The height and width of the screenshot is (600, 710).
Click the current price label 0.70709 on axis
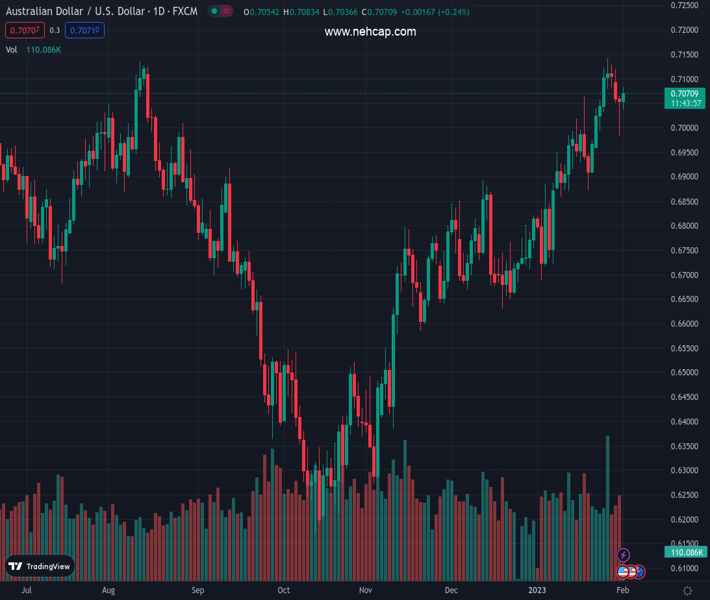point(685,93)
